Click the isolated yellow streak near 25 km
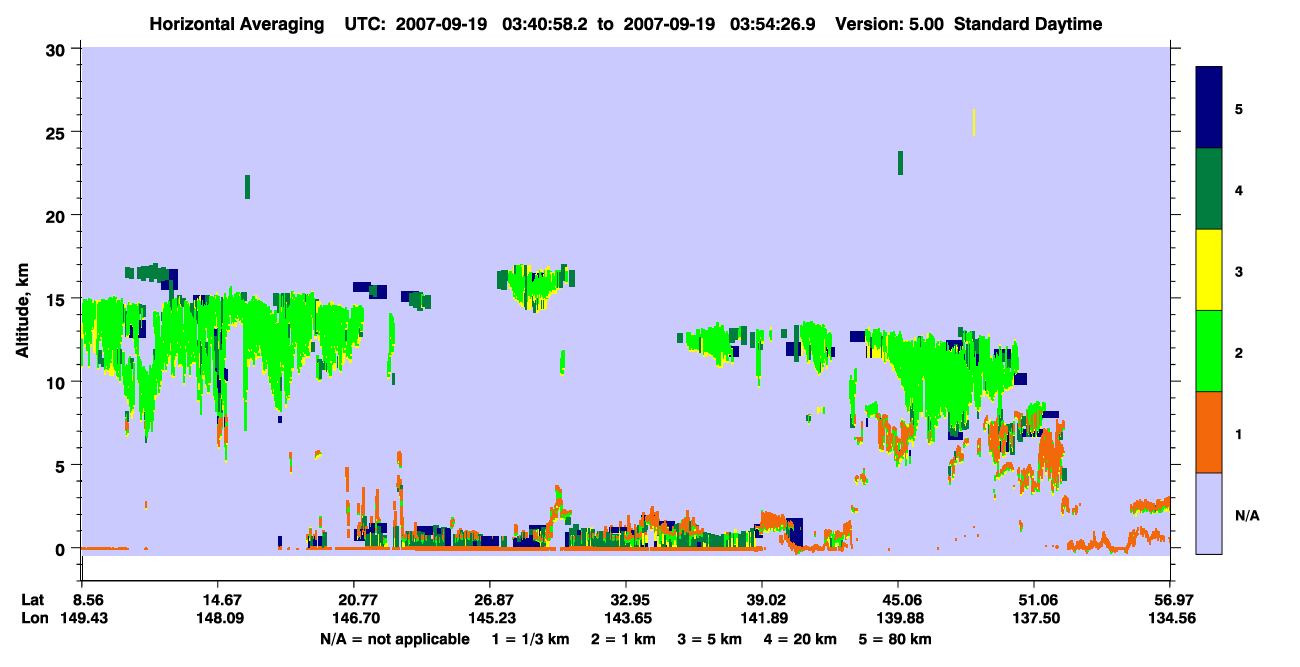 [x=974, y=122]
